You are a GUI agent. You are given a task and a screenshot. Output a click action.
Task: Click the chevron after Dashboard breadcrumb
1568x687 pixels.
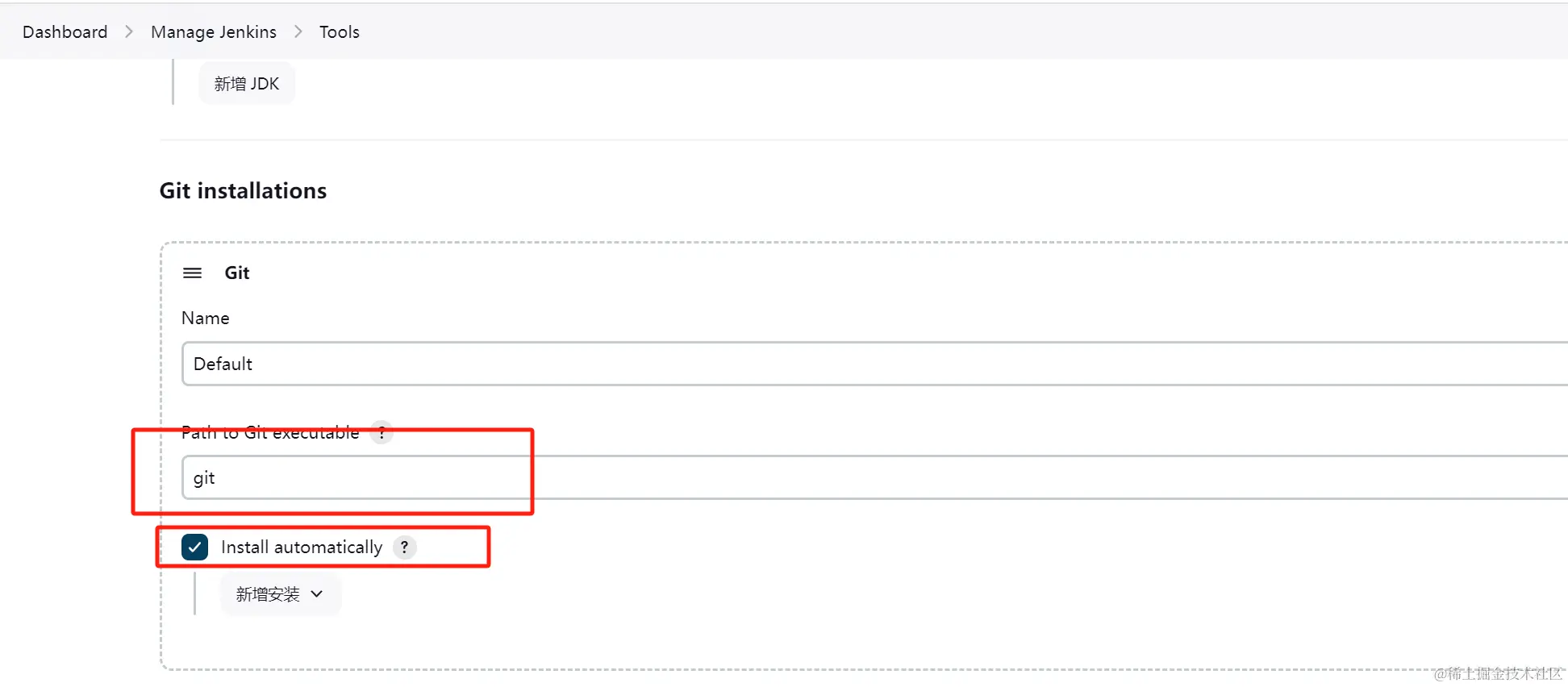coord(129,31)
